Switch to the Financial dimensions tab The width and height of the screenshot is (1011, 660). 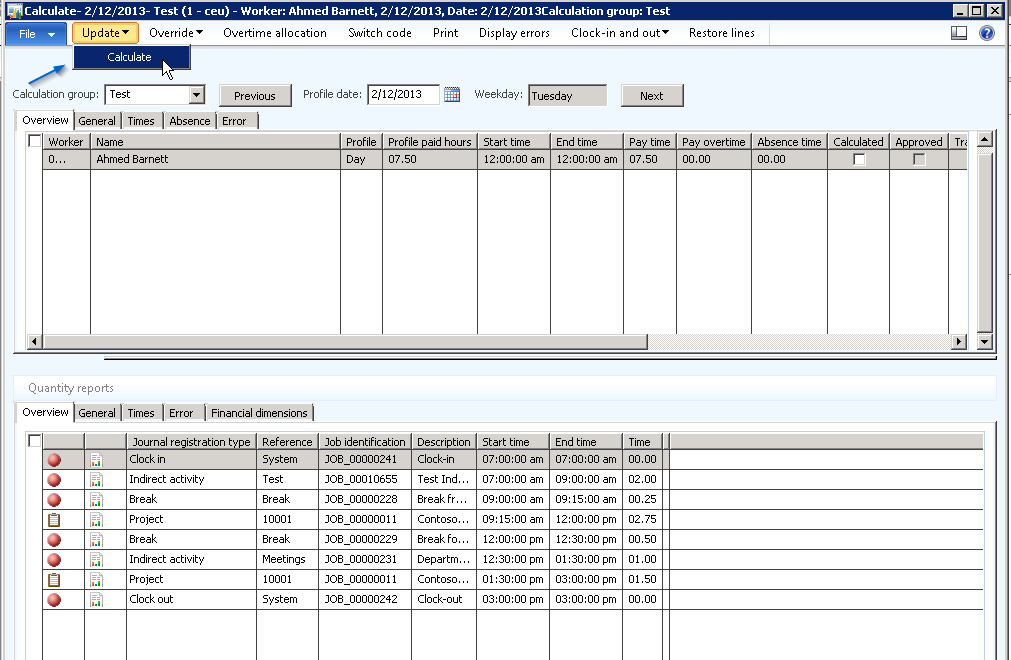click(260, 412)
